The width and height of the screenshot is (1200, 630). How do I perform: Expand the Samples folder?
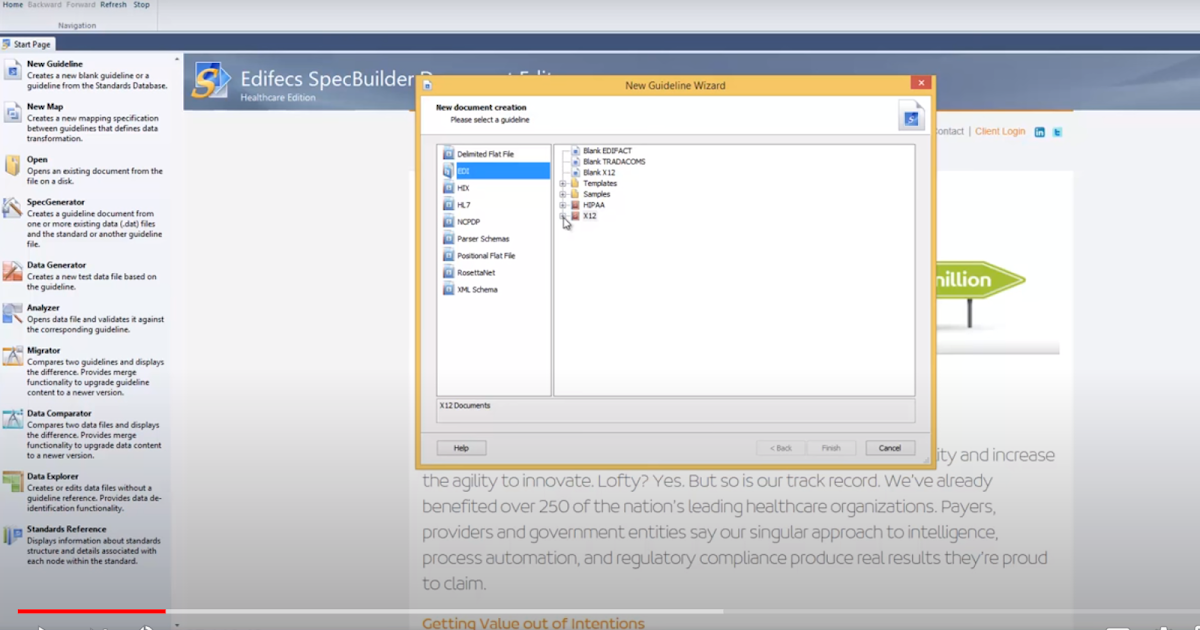tap(564, 194)
